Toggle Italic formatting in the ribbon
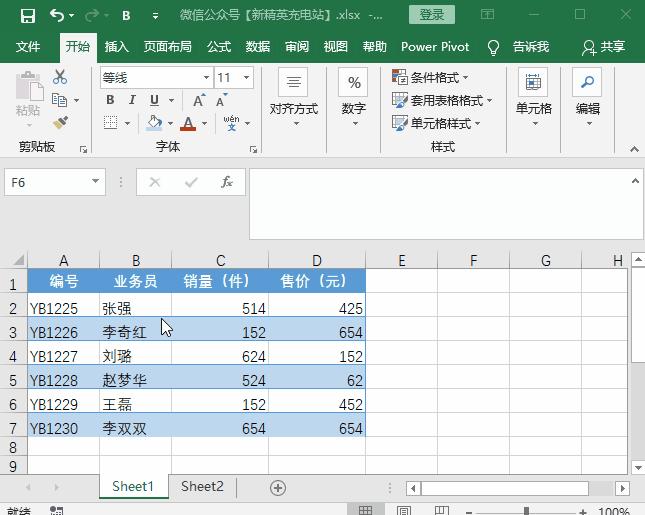This screenshot has width=645, height=515. coord(132,100)
